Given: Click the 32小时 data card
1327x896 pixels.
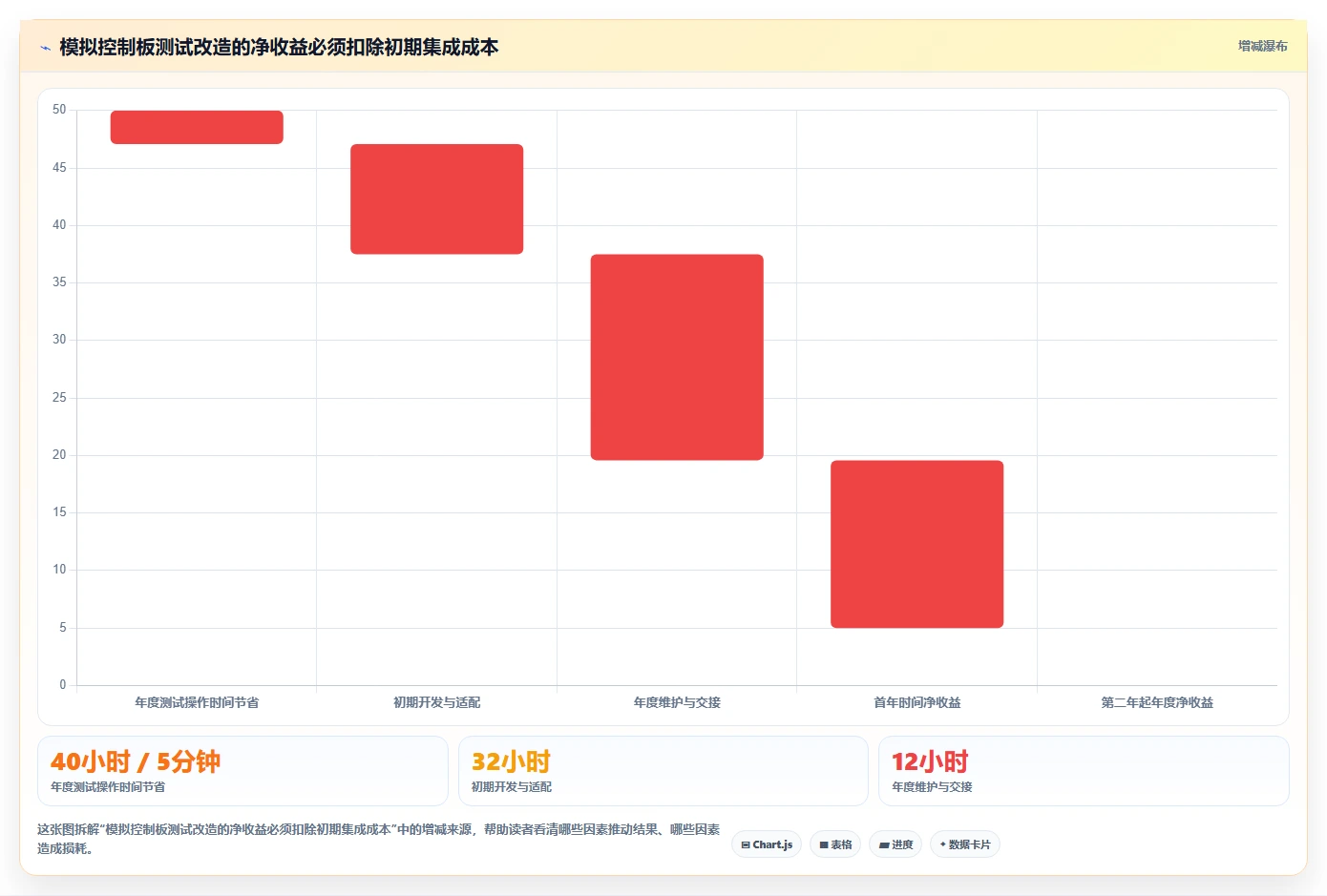Looking at the screenshot, I should [x=663, y=771].
